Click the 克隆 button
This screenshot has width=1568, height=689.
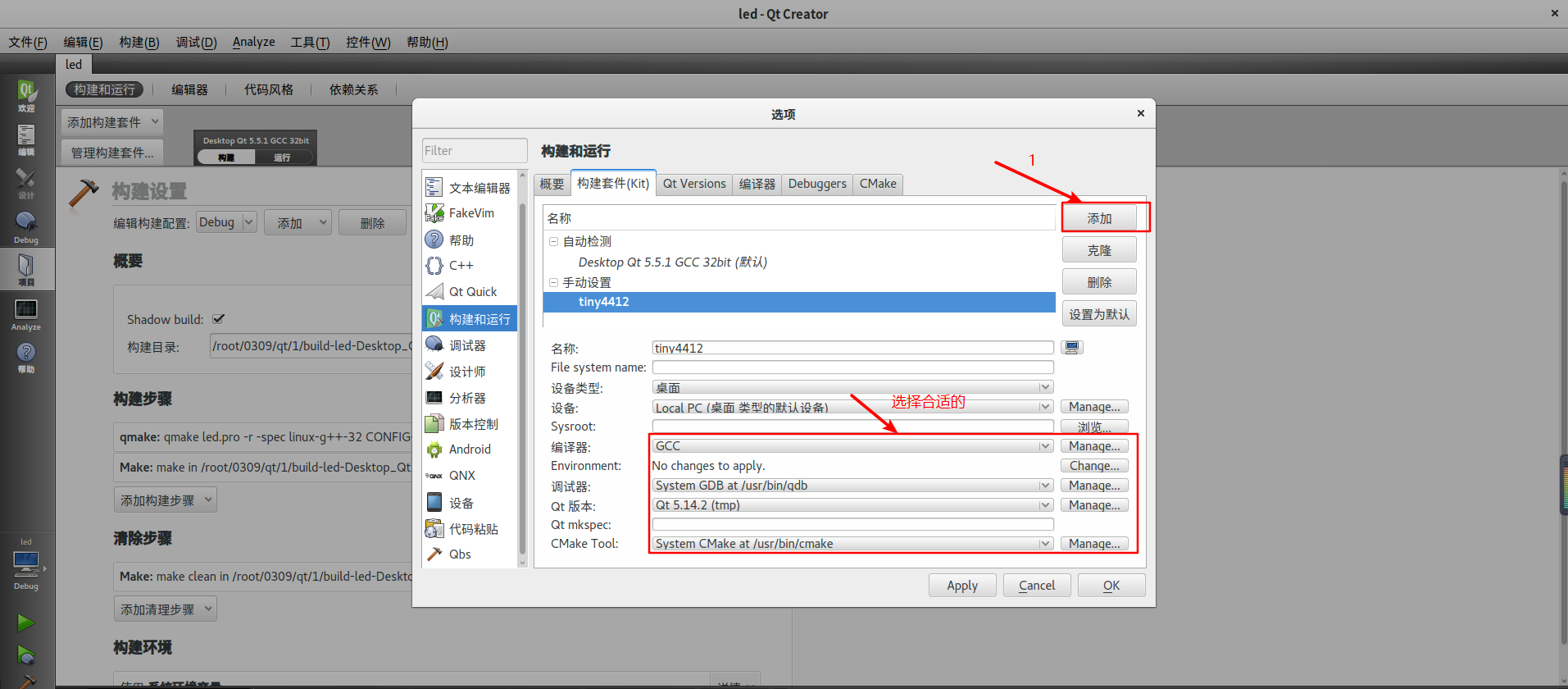[x=1099, y=250]
